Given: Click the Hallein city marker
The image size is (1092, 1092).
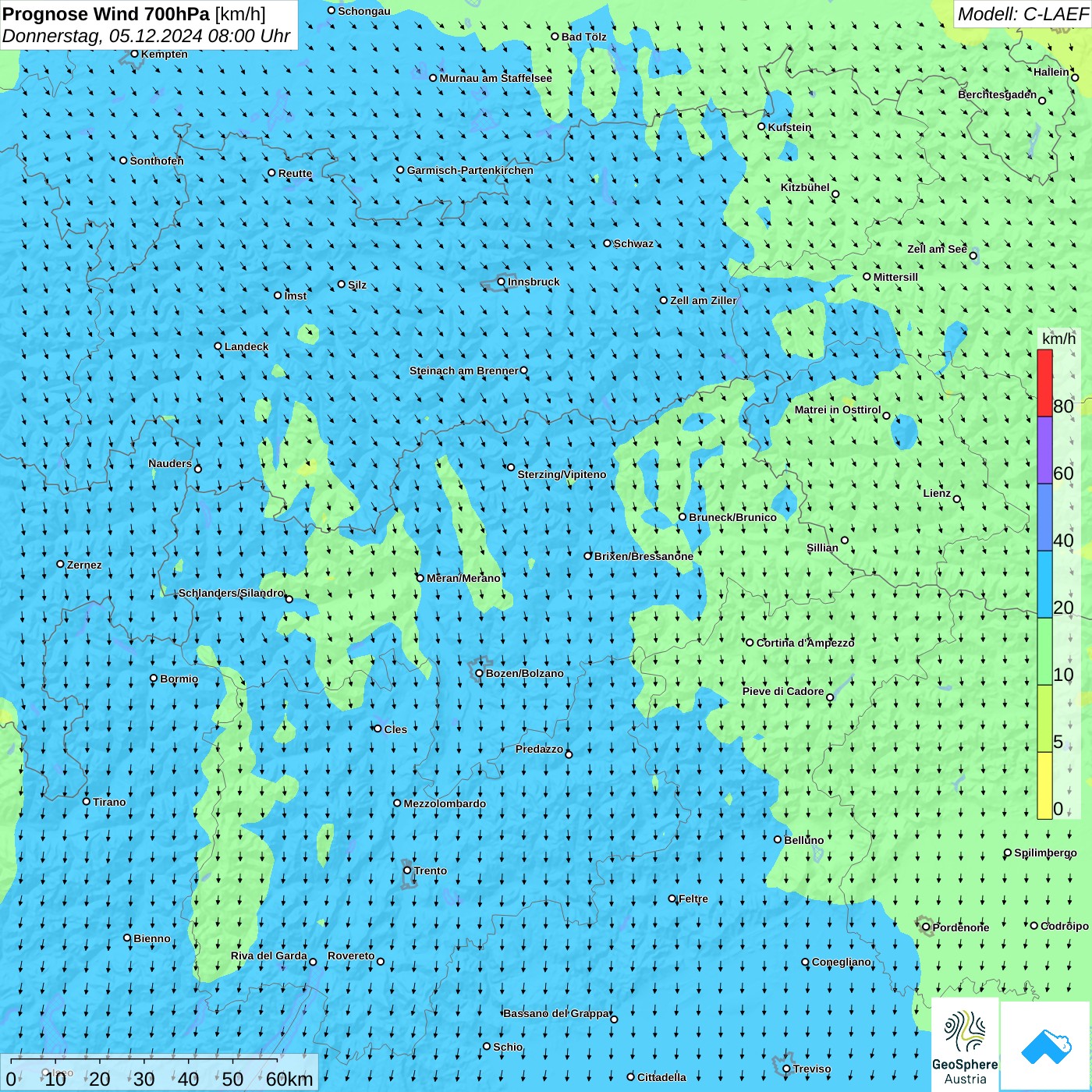Looking at the screenshot, I should pos(1075,77).
